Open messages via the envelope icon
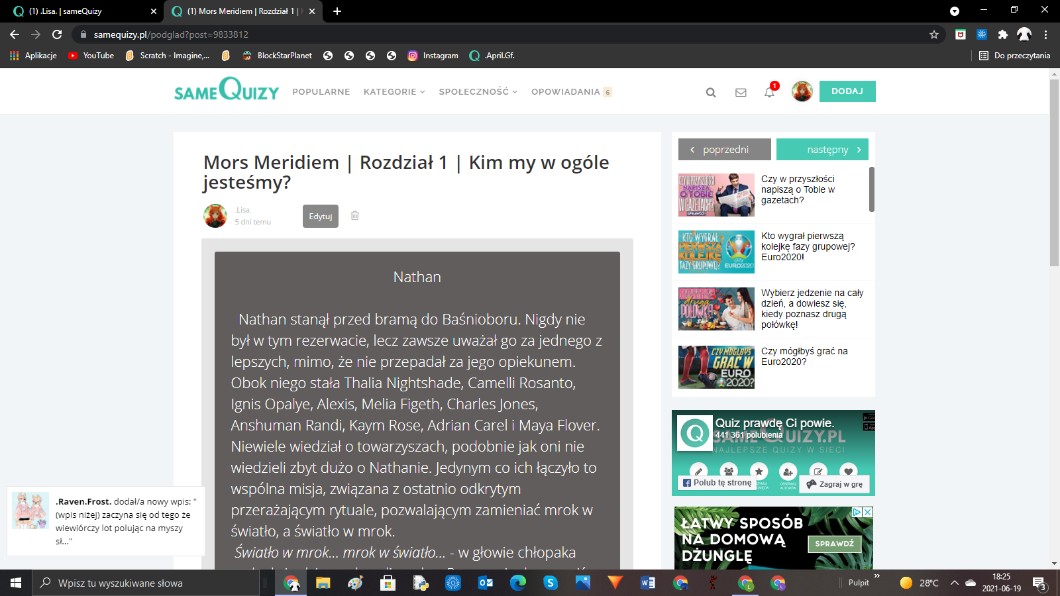The image size is (1060, 596). tap(740, 92)
